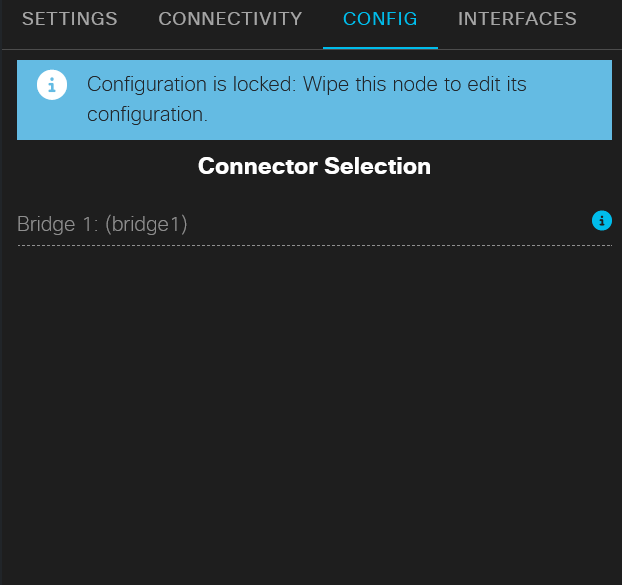Image resolution: width=622 pixels, height=585 pixels.
Task: Show connector help via the cyan info icon
Action: (x=601, y=221)
